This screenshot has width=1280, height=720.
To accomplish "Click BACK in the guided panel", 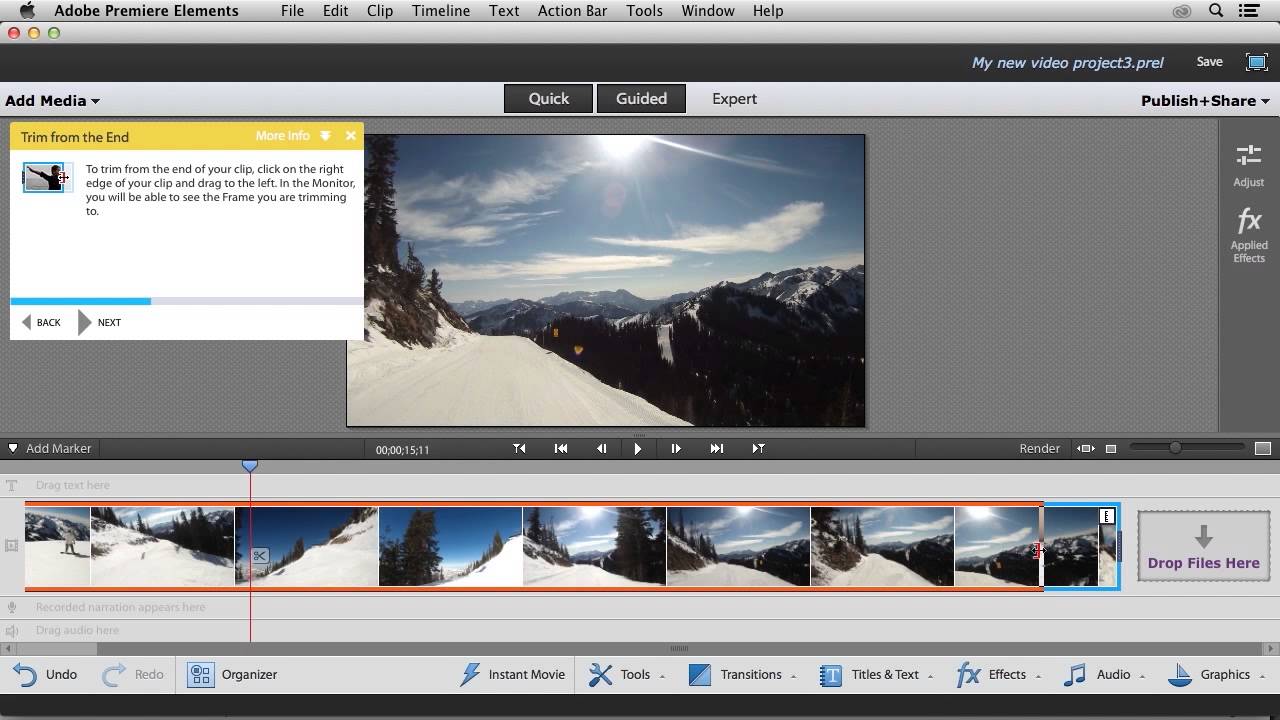I will pyautogui.click(x=41, y=322).
